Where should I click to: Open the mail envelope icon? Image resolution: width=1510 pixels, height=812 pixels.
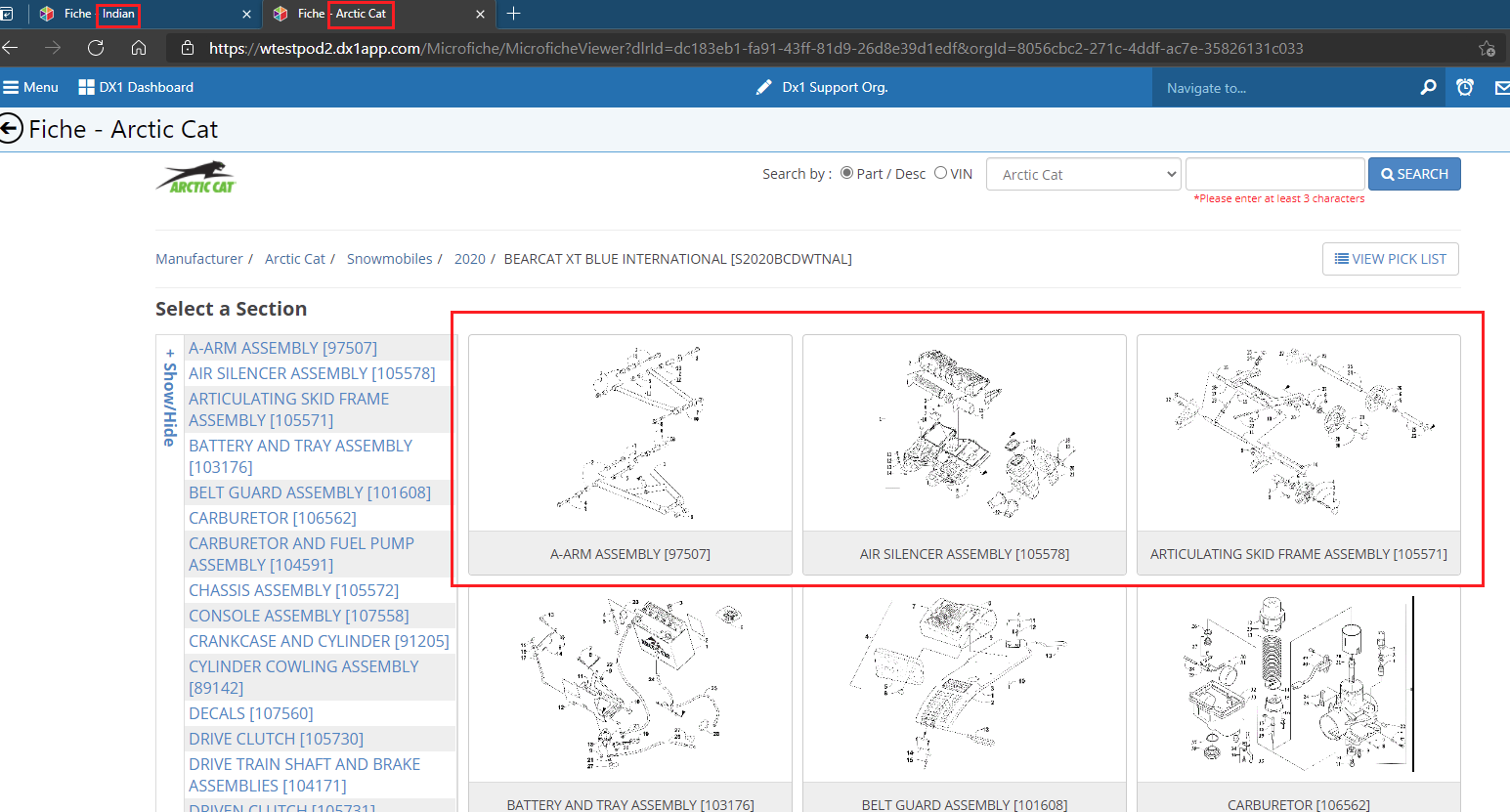(x=1502, y=88)
